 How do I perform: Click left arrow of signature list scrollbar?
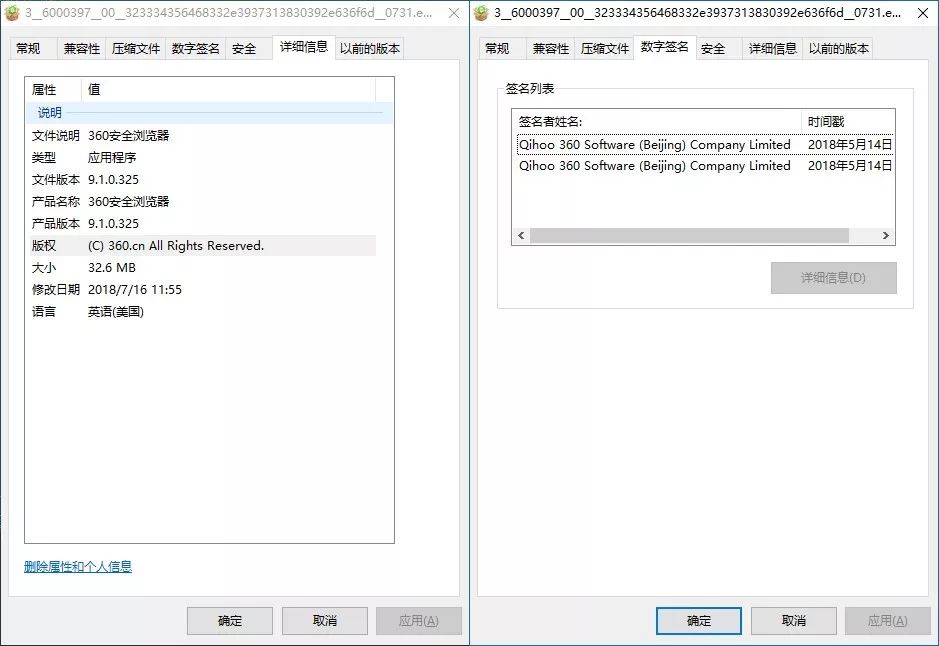coord(521,236)
